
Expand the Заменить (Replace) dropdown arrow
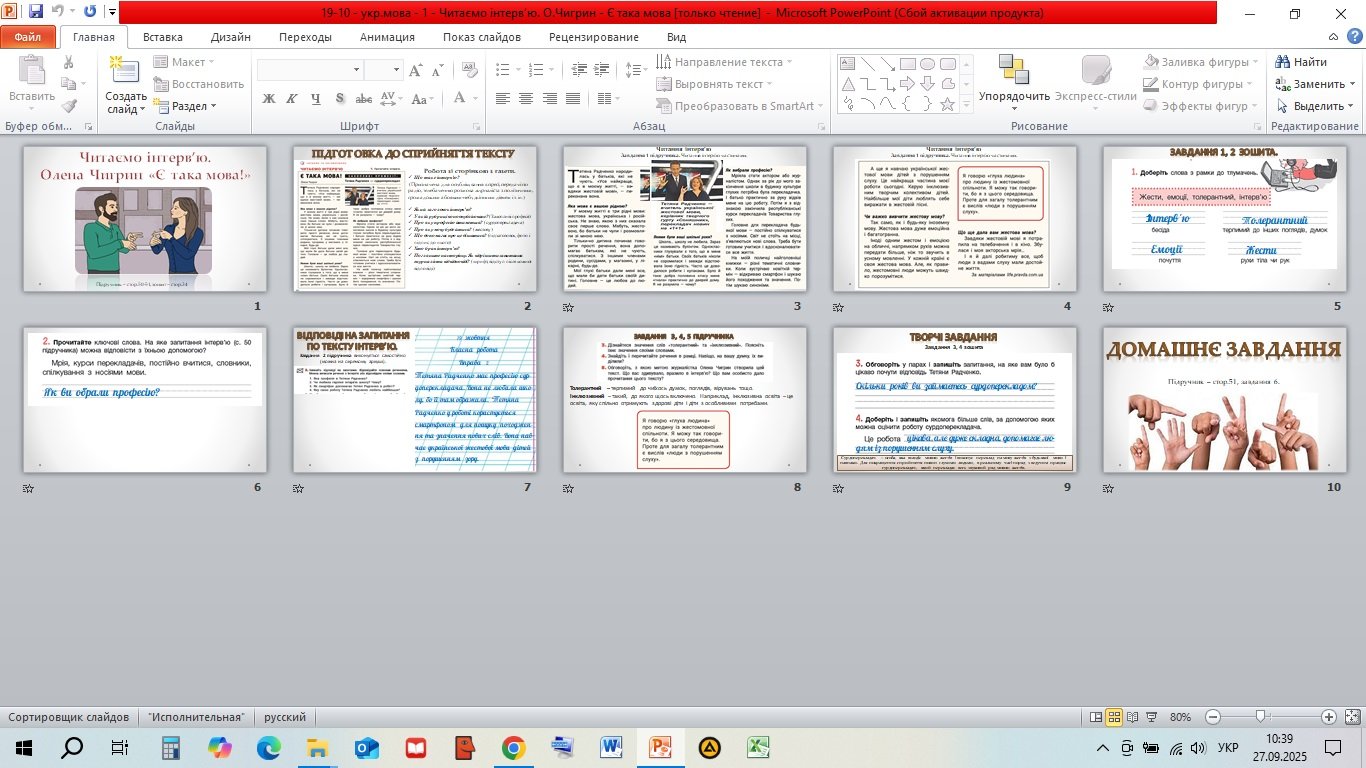[x=1352, y=84]
